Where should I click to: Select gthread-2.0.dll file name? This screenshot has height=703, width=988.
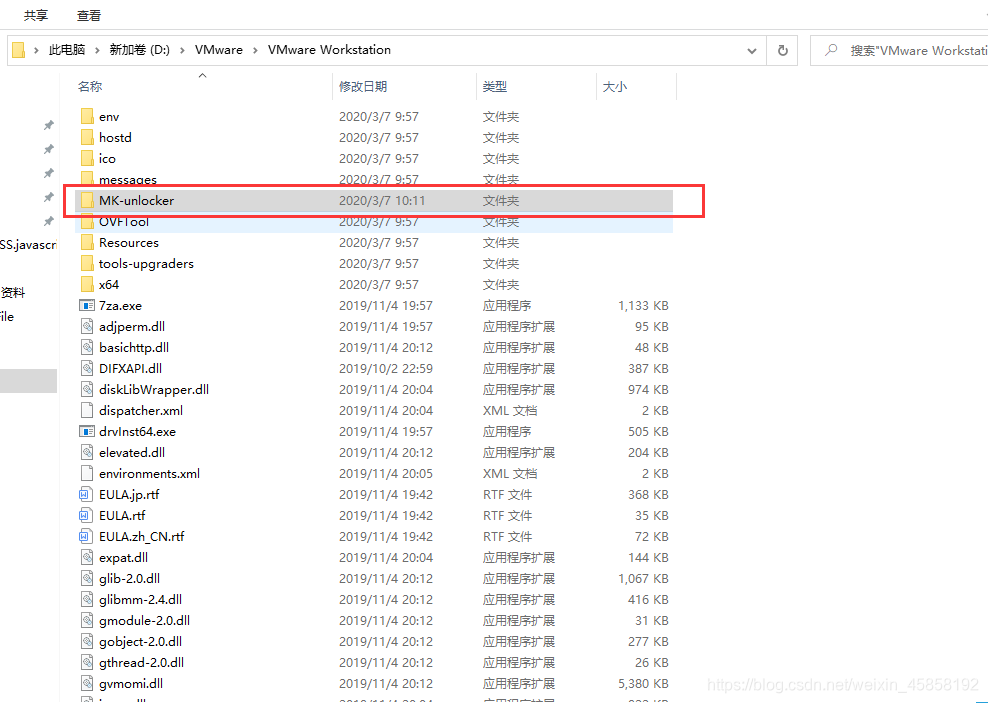pyautogui.click(x=142, y=662)
